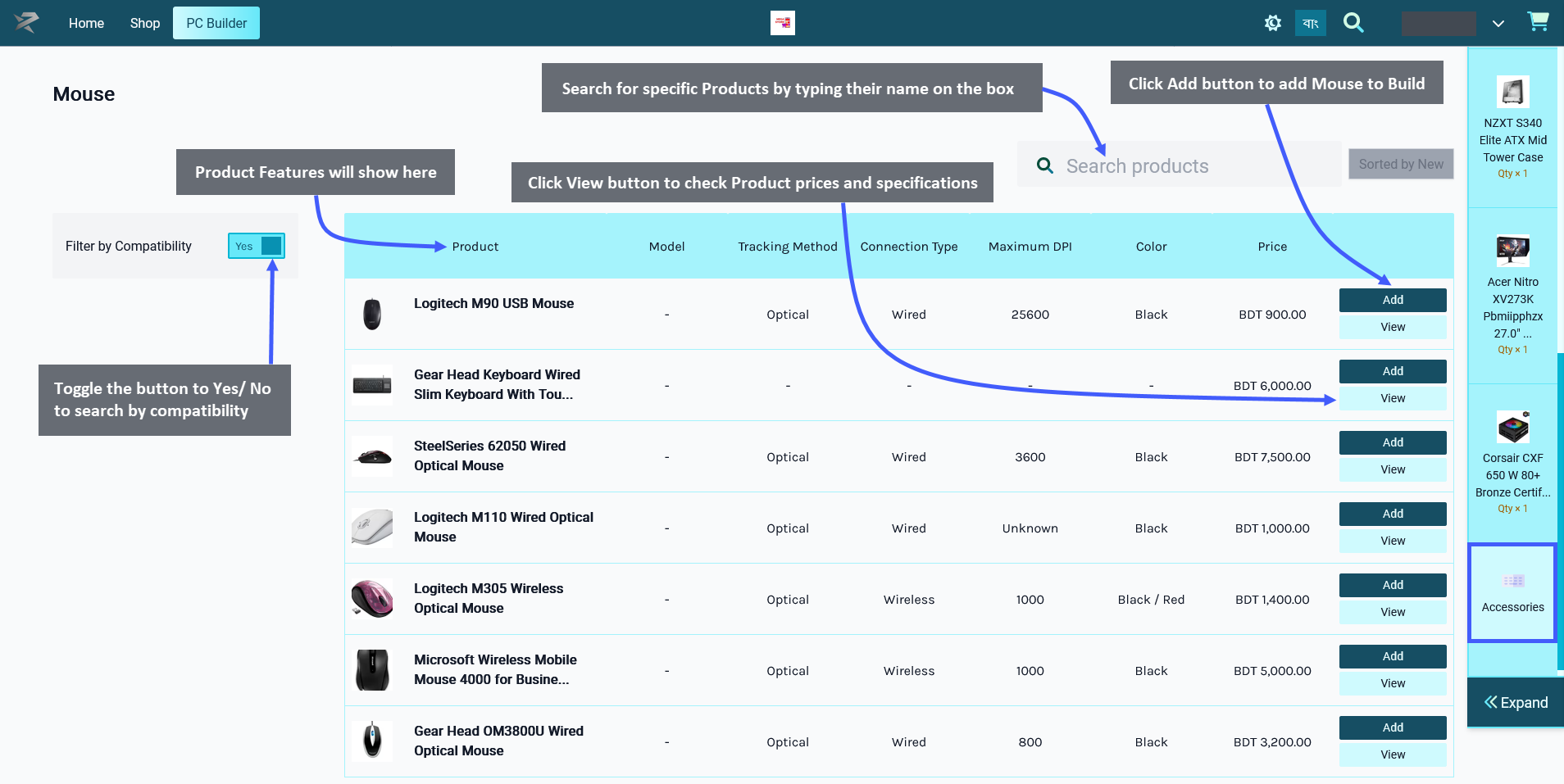View Microsoft Wireless Mobile Mouse details
This screenshot has width=1564, height=784.
point(1393,683)
